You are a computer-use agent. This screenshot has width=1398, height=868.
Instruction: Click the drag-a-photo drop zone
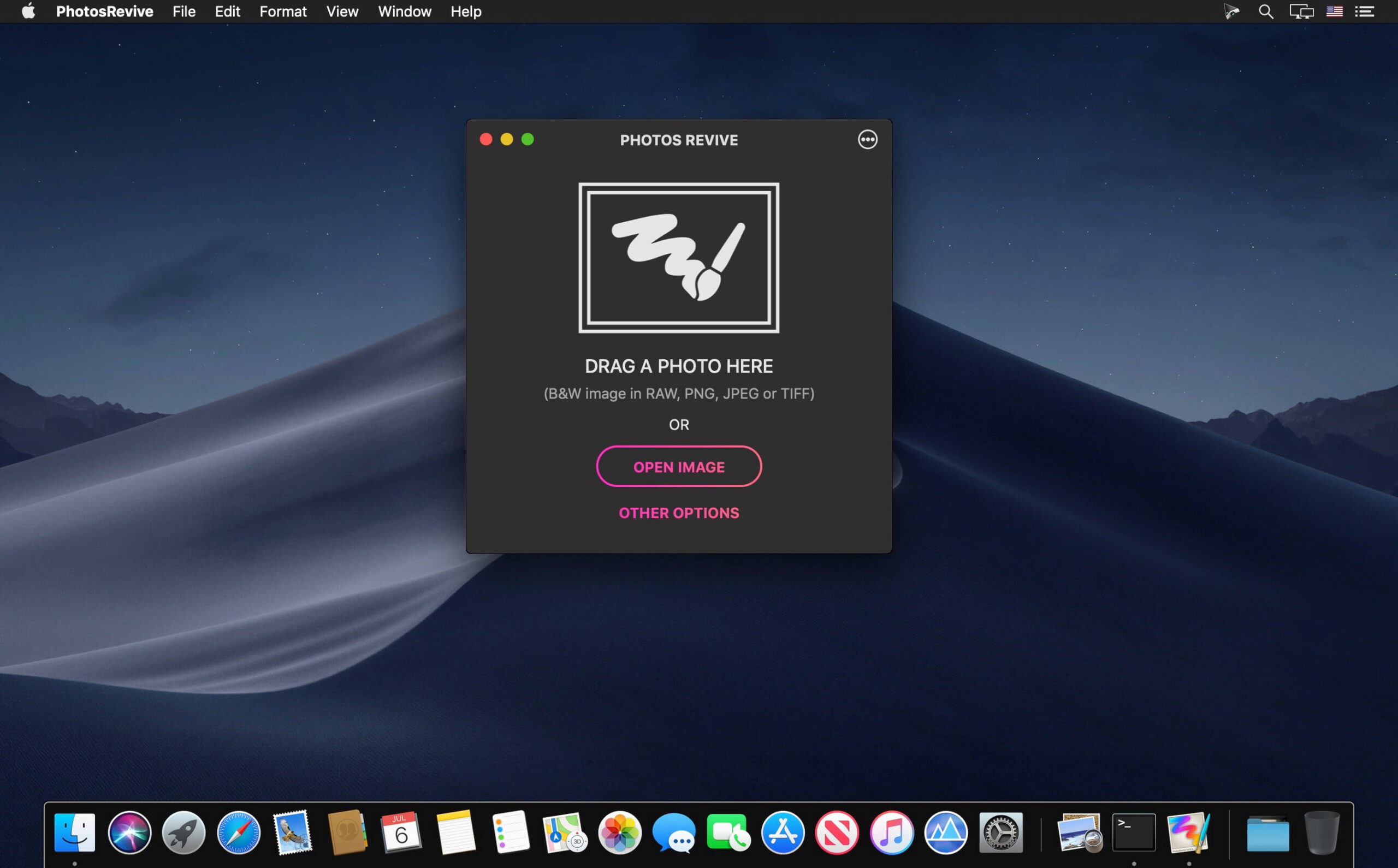(x=679, y=257)
